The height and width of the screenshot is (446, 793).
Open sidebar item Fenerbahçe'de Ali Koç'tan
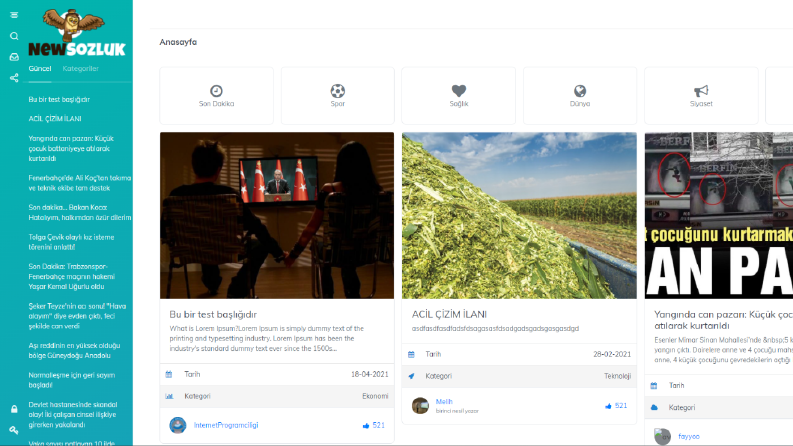point(80,183)
